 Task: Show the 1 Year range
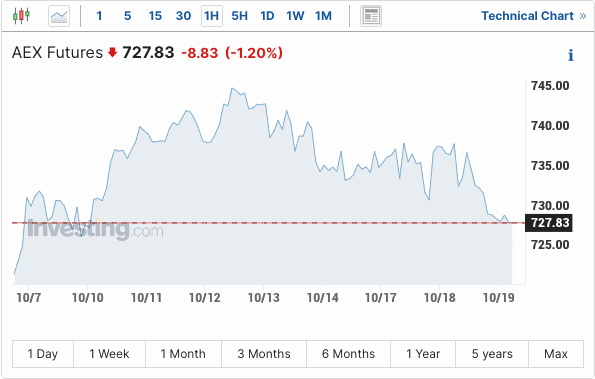pyautogui.click(x=423, y=354)
